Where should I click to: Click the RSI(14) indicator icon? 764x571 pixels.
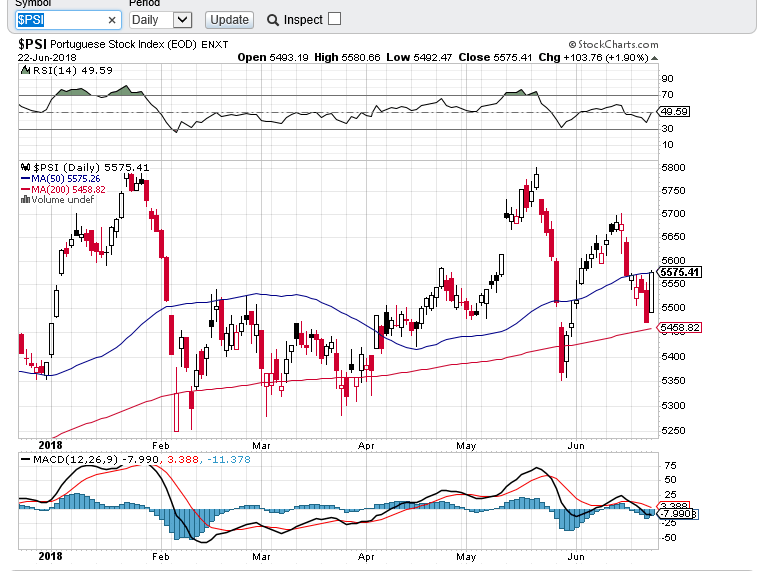point(25,70)
